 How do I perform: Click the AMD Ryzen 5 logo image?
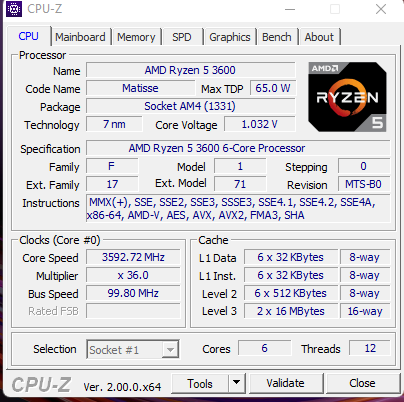(347, 97)
